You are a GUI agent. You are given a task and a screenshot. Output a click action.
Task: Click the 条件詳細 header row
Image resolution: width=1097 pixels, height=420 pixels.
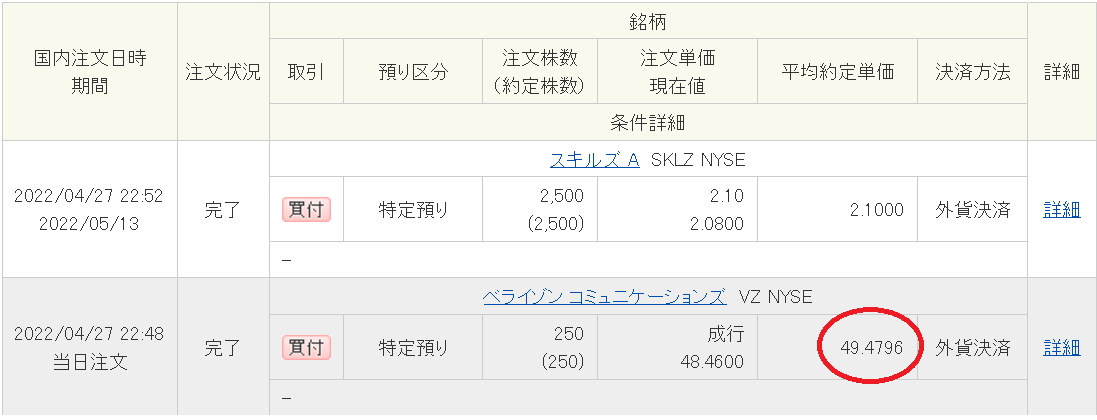pos(647,123)
